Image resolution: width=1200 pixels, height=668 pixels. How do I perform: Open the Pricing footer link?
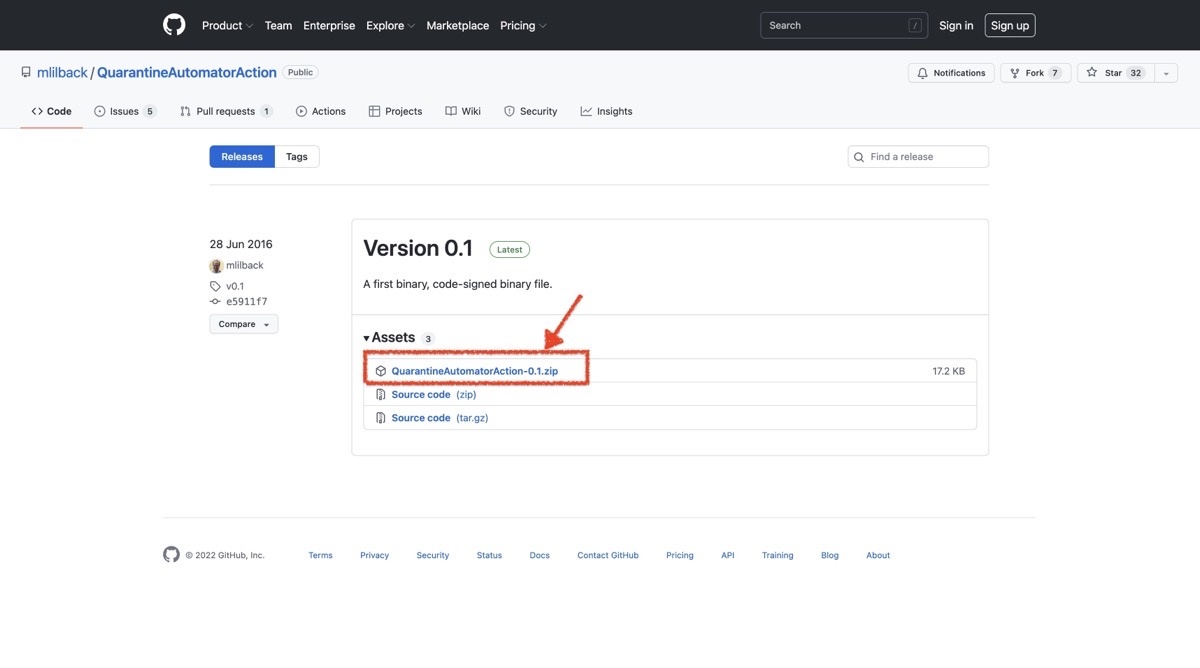(x=680, y=555)
